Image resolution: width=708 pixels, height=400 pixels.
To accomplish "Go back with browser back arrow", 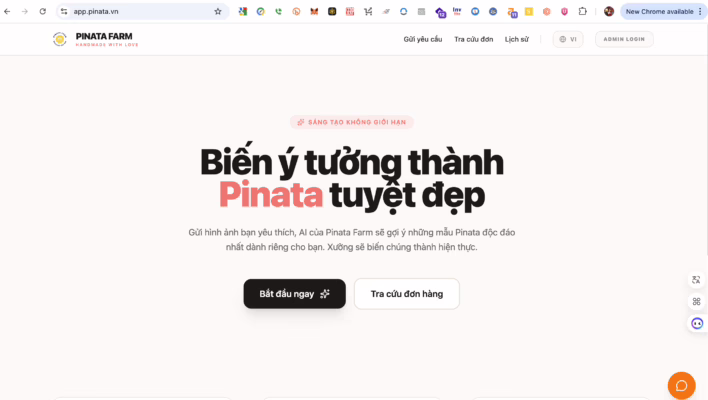I will pyautogui.click(x=7, y=11).
